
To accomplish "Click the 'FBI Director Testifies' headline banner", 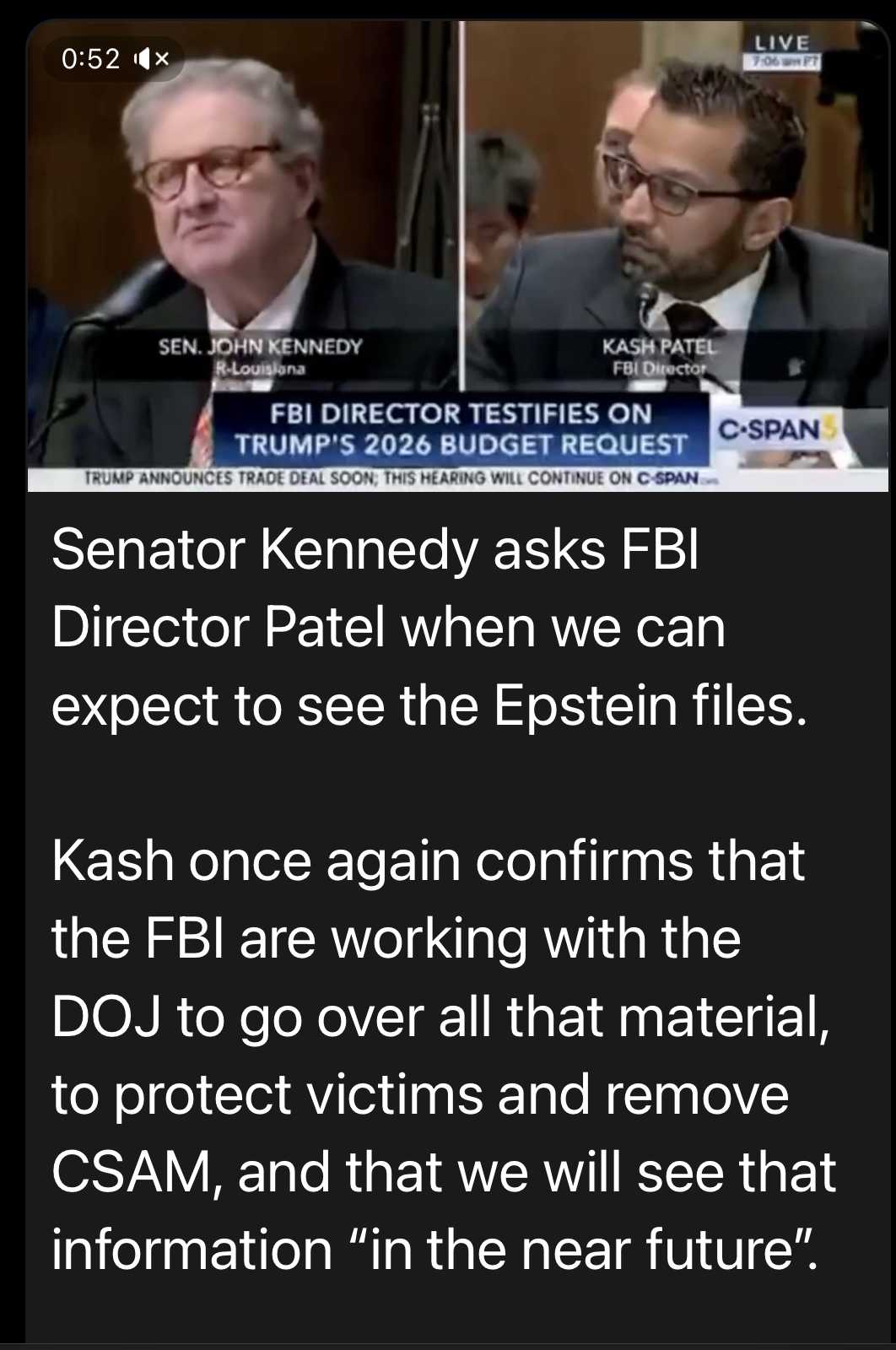I will click(461, 429).
